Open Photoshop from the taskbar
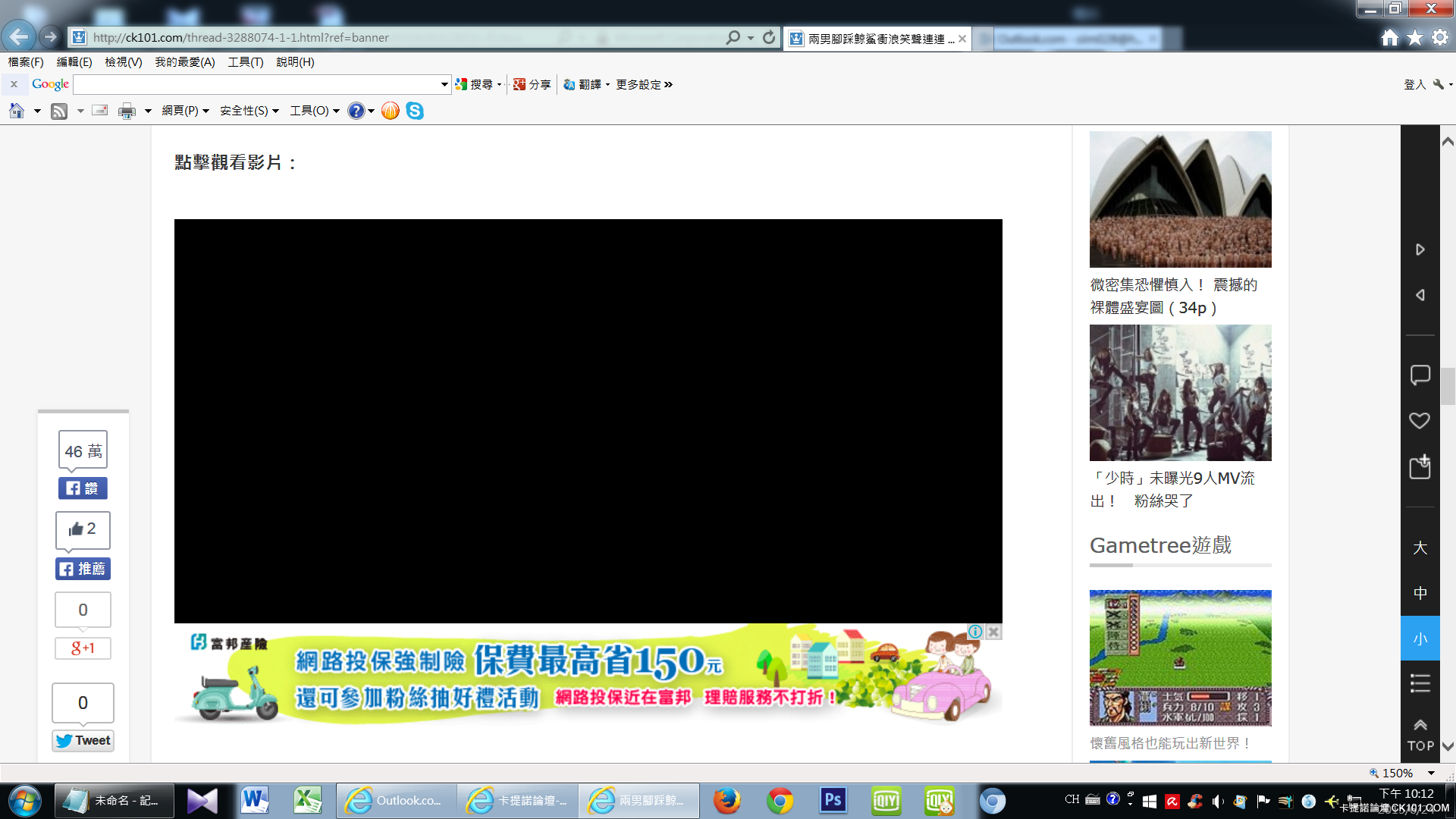1456x819 pixels. (833, 800)
